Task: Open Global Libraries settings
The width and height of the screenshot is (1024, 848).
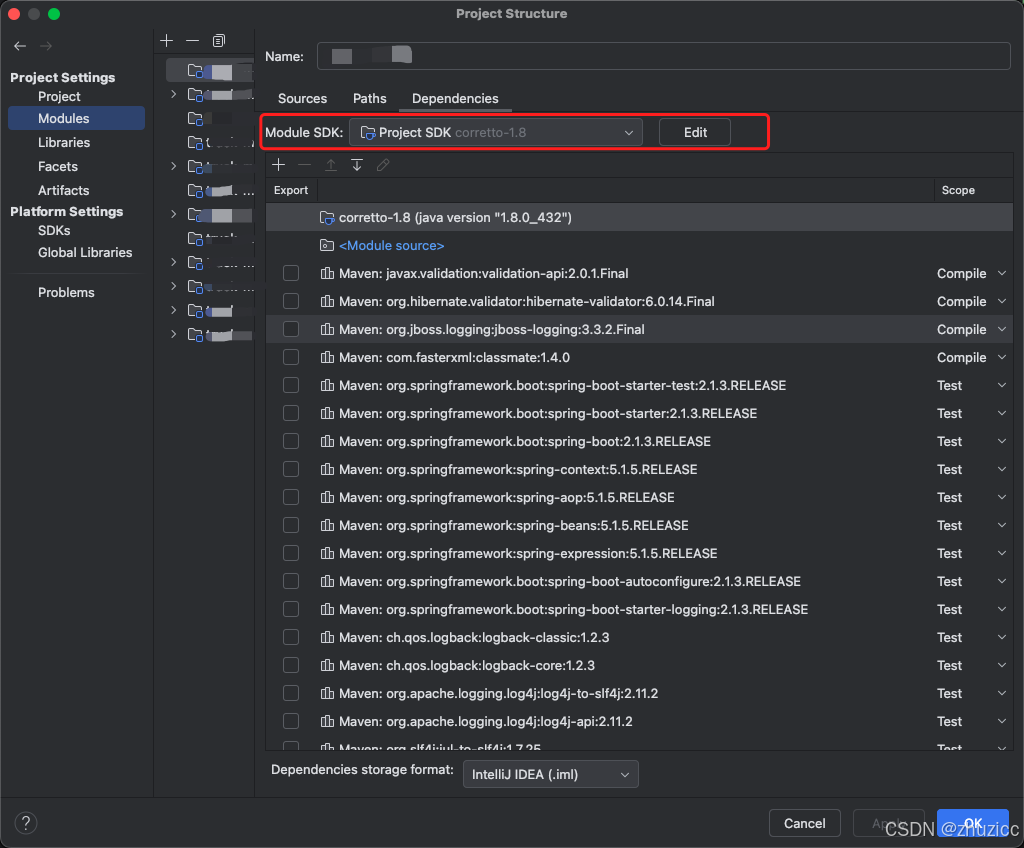Action: [85, 252]
